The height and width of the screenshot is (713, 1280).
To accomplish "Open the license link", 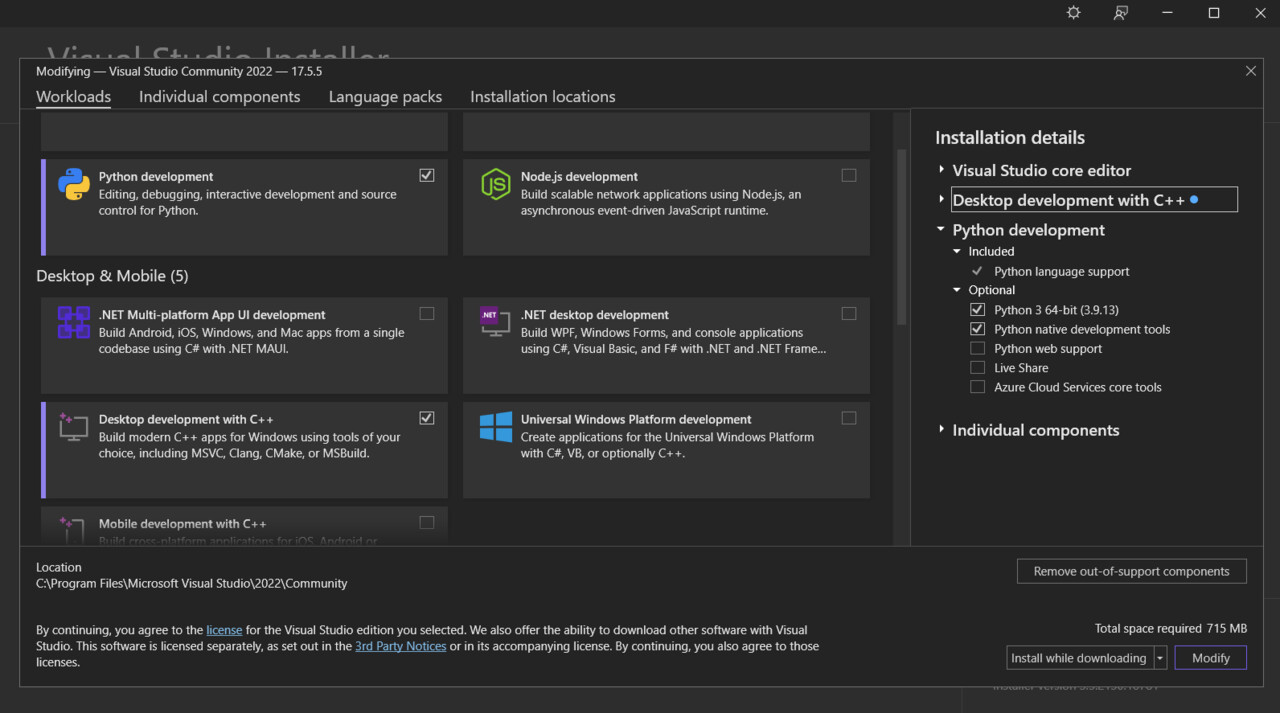I will 224,630.
